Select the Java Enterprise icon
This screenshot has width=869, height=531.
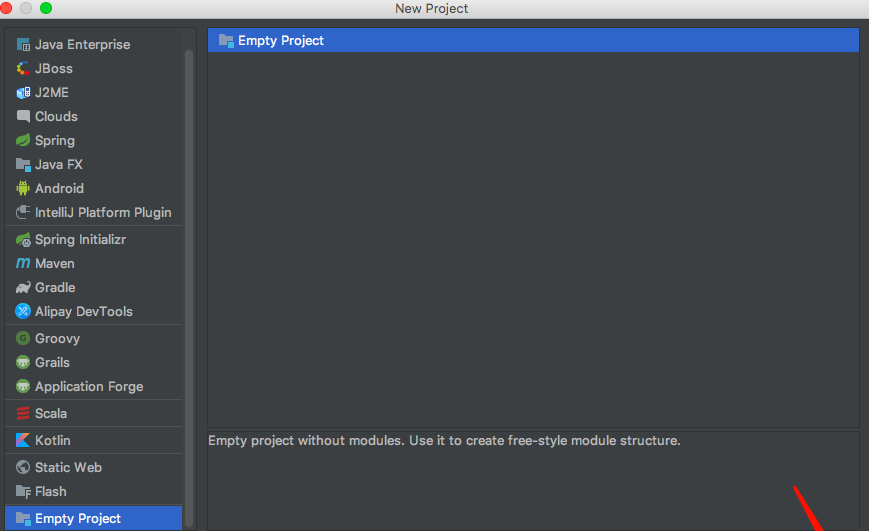tap(23, 44)
